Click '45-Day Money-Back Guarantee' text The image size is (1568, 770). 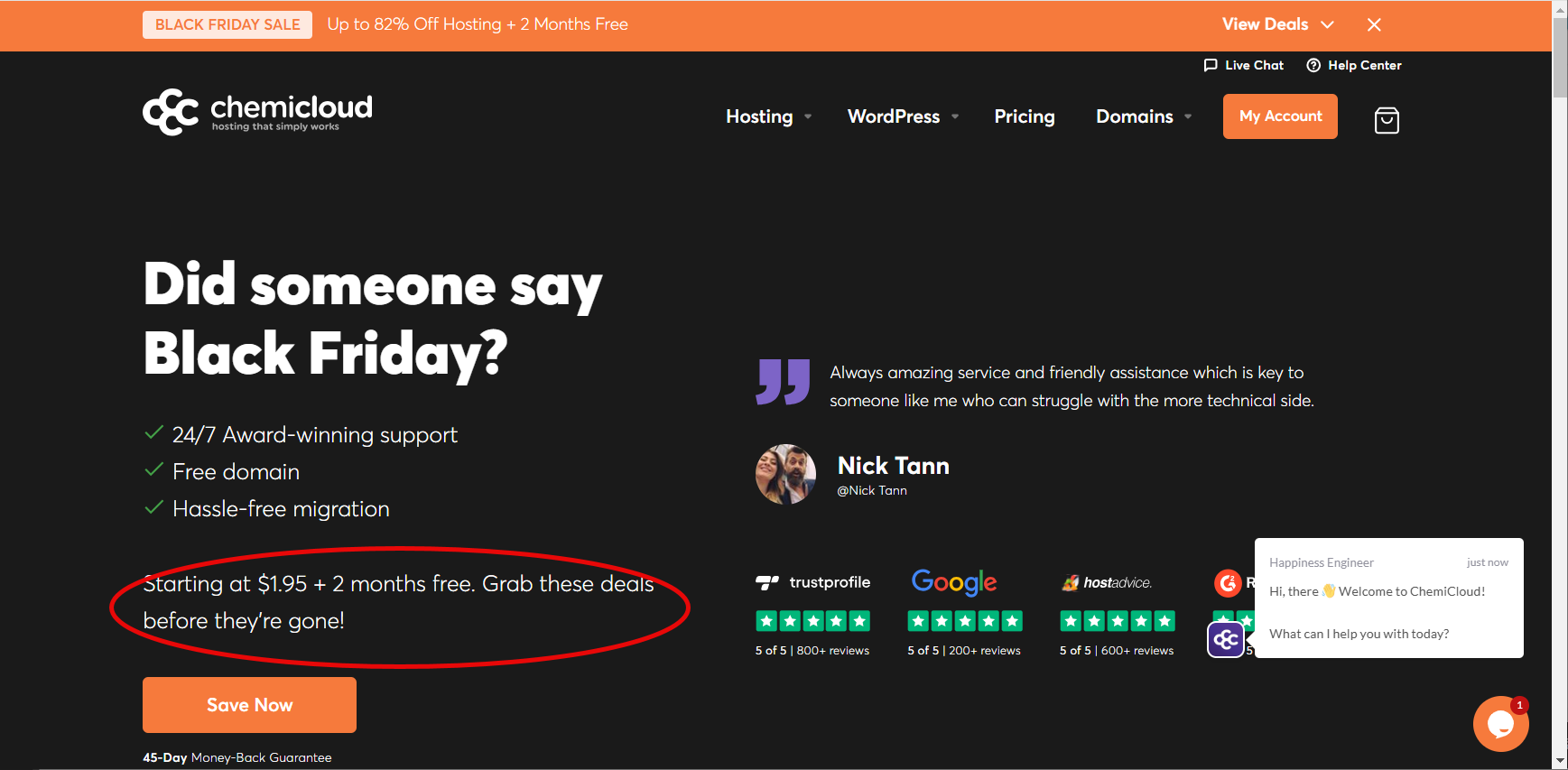(237, 757)
